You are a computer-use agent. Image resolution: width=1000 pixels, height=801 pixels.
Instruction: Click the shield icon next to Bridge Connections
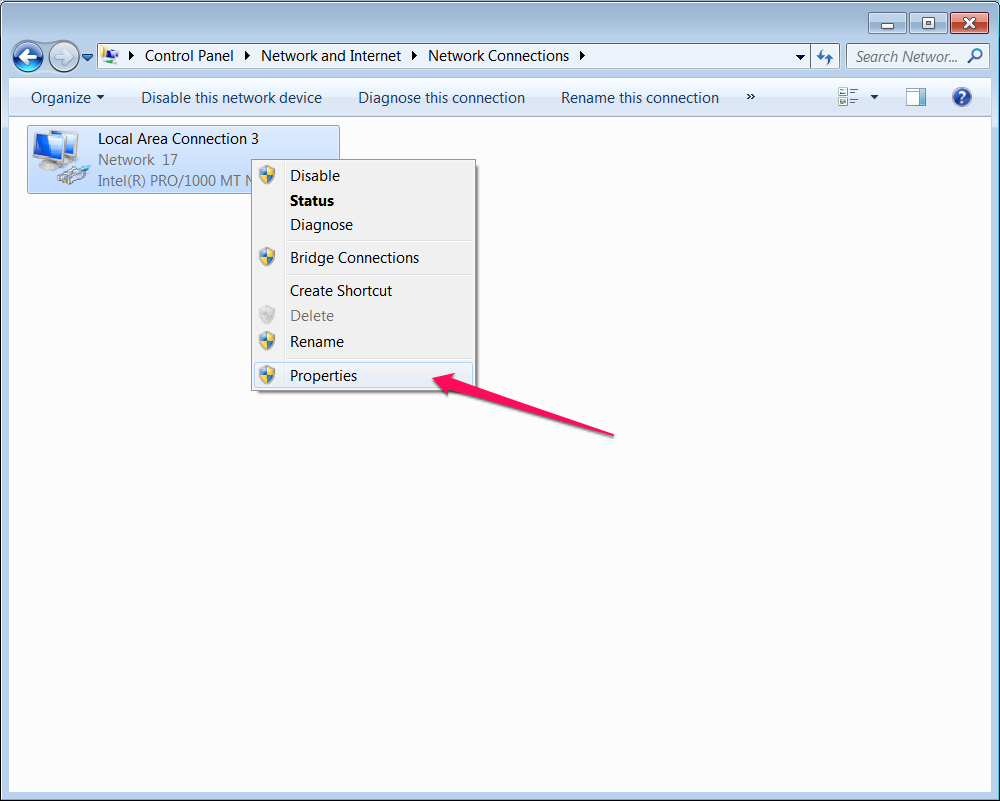pyautogui.click(x=267, y=257)
